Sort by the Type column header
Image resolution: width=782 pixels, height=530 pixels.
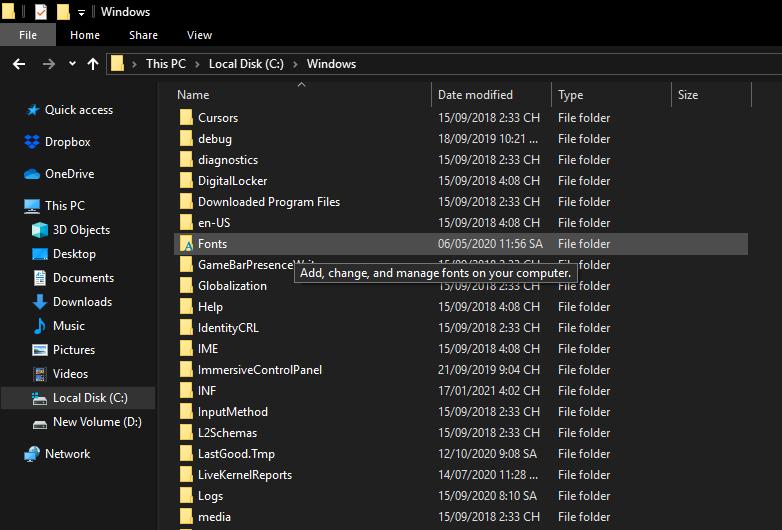571,95
